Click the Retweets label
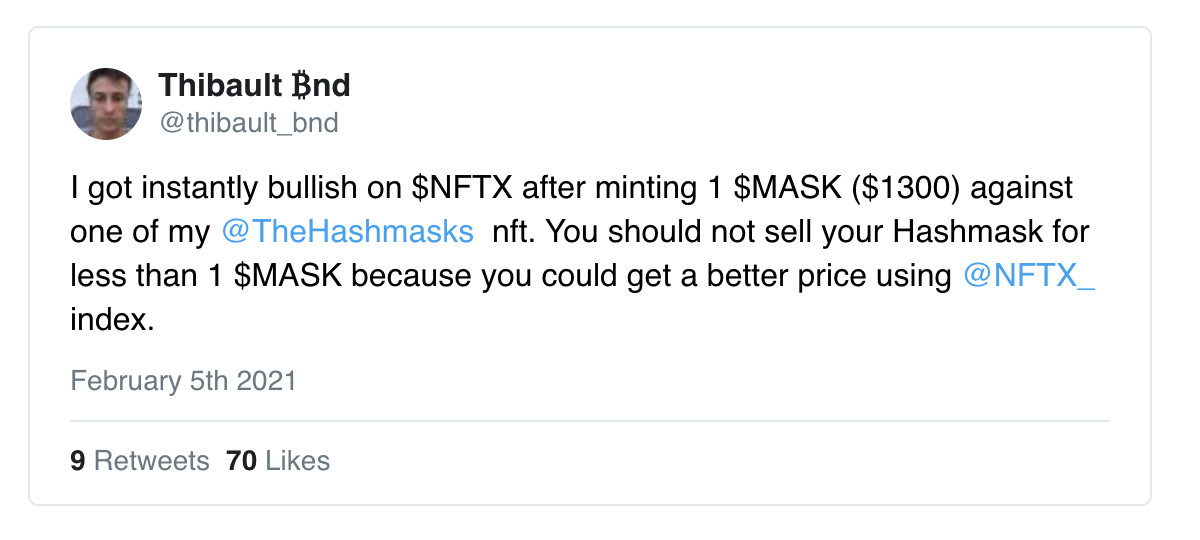This screenshot has width=1200, height=540. click(151, 460)
